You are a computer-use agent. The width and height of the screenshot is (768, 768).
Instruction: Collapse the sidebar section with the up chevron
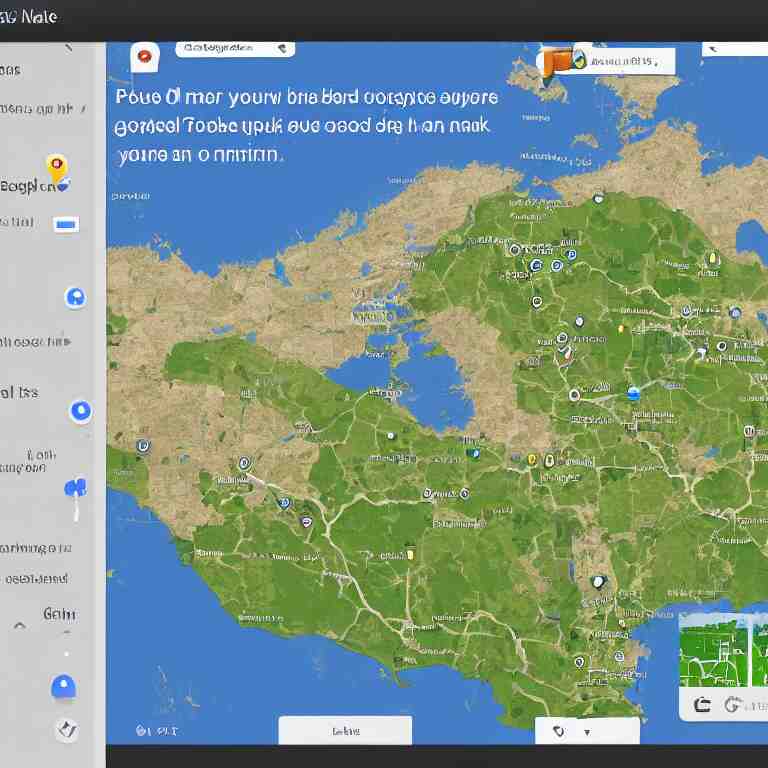point(19,625)
